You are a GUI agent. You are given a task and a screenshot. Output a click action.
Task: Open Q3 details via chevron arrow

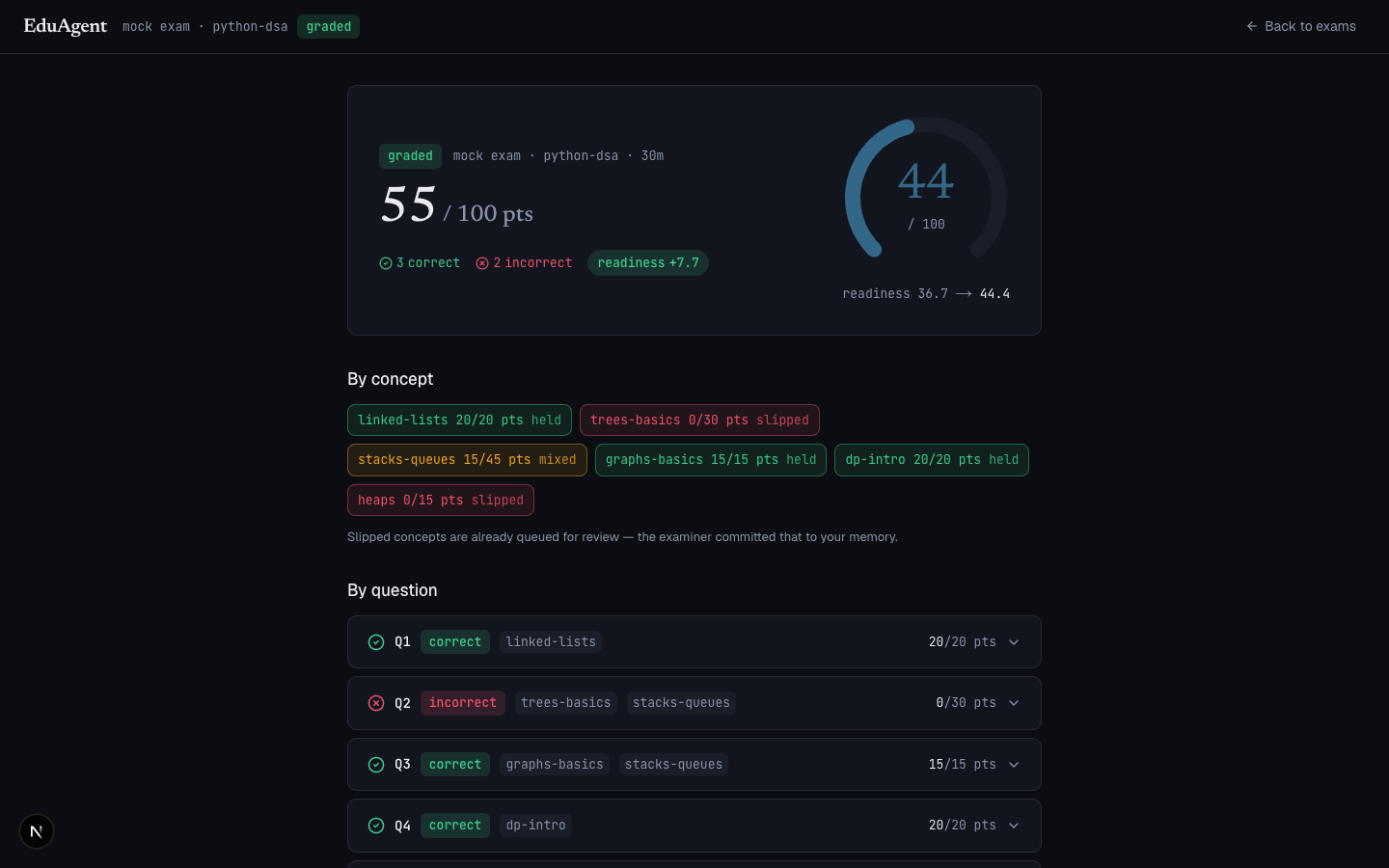click(x=1014, y=765)
